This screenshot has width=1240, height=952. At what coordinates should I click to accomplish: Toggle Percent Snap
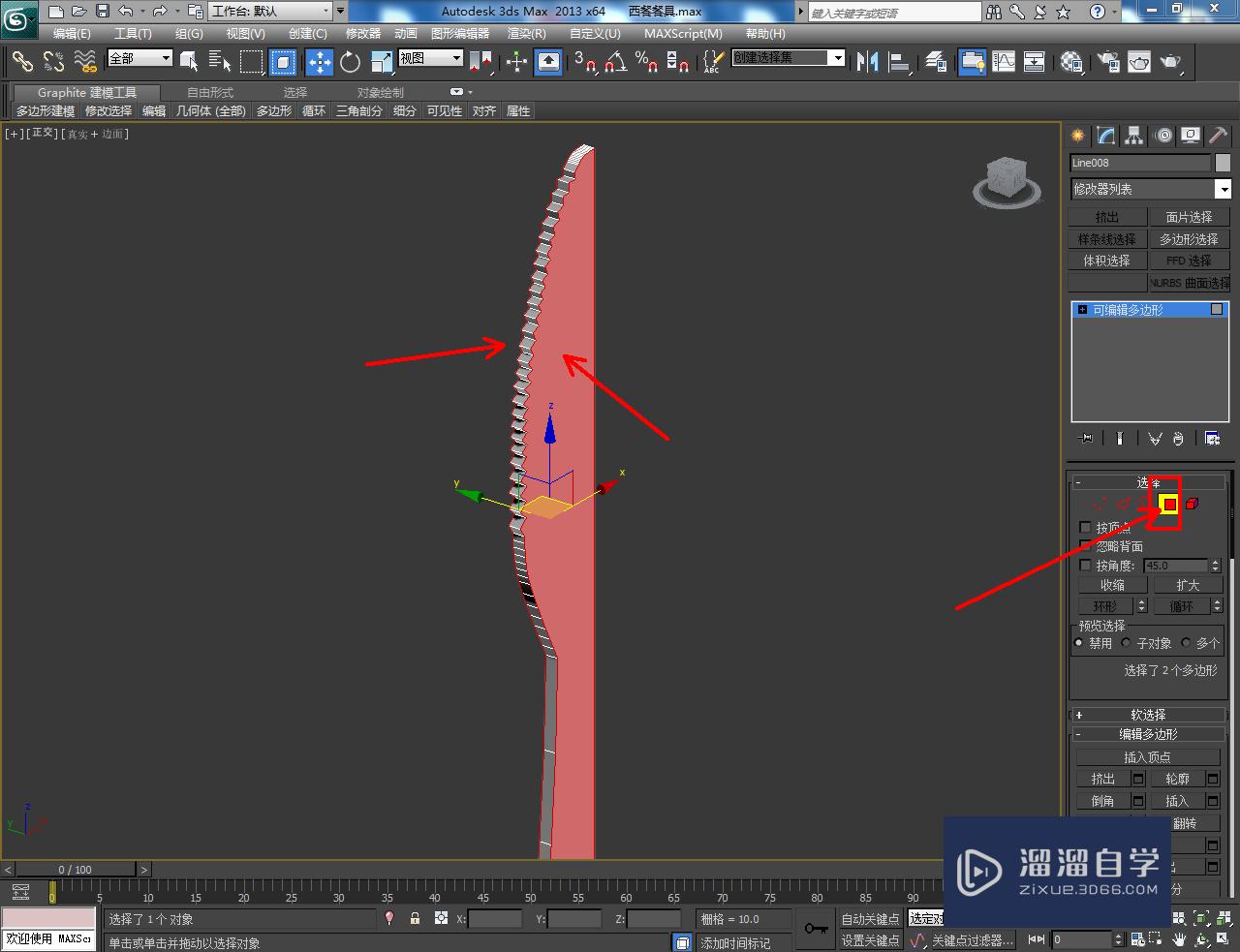coord(647,62)
